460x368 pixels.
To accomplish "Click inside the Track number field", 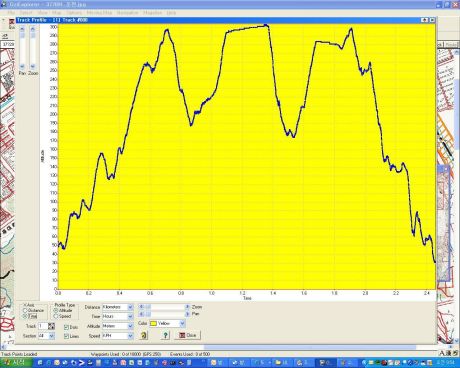I will 43,326.
